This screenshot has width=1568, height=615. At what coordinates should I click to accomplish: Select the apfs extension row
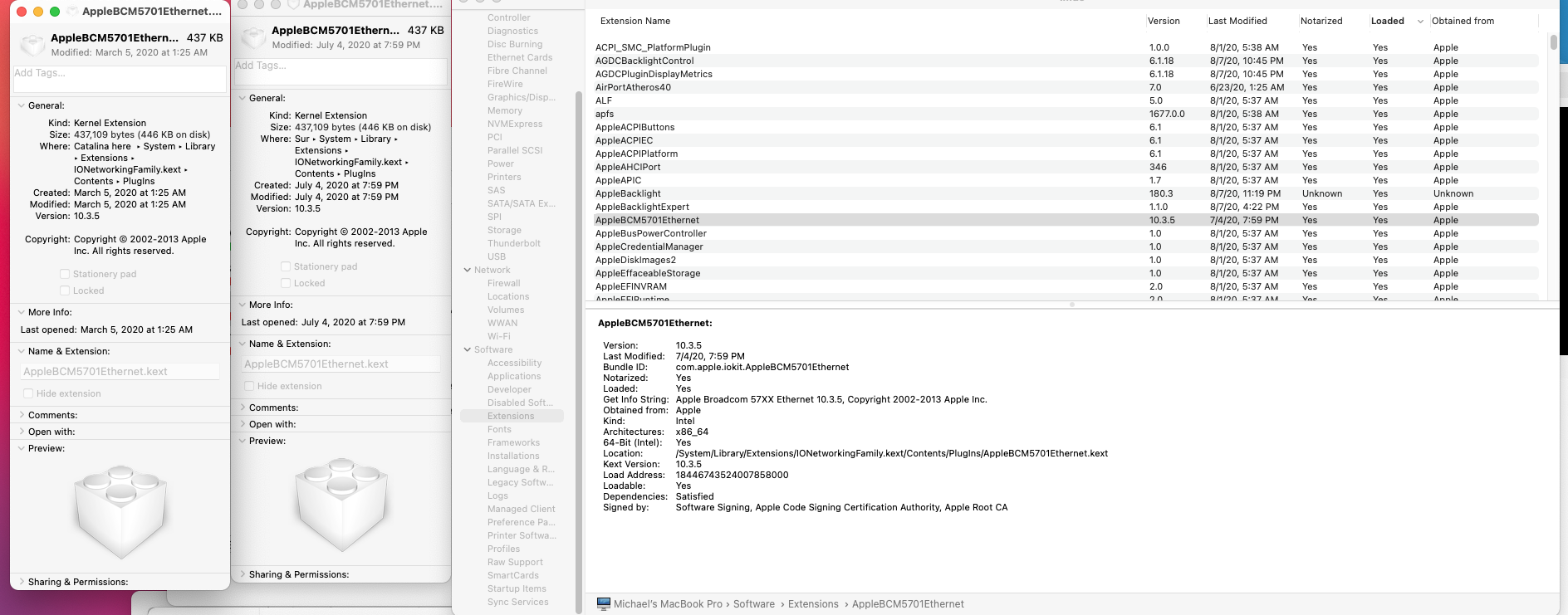coord(1066,114)
